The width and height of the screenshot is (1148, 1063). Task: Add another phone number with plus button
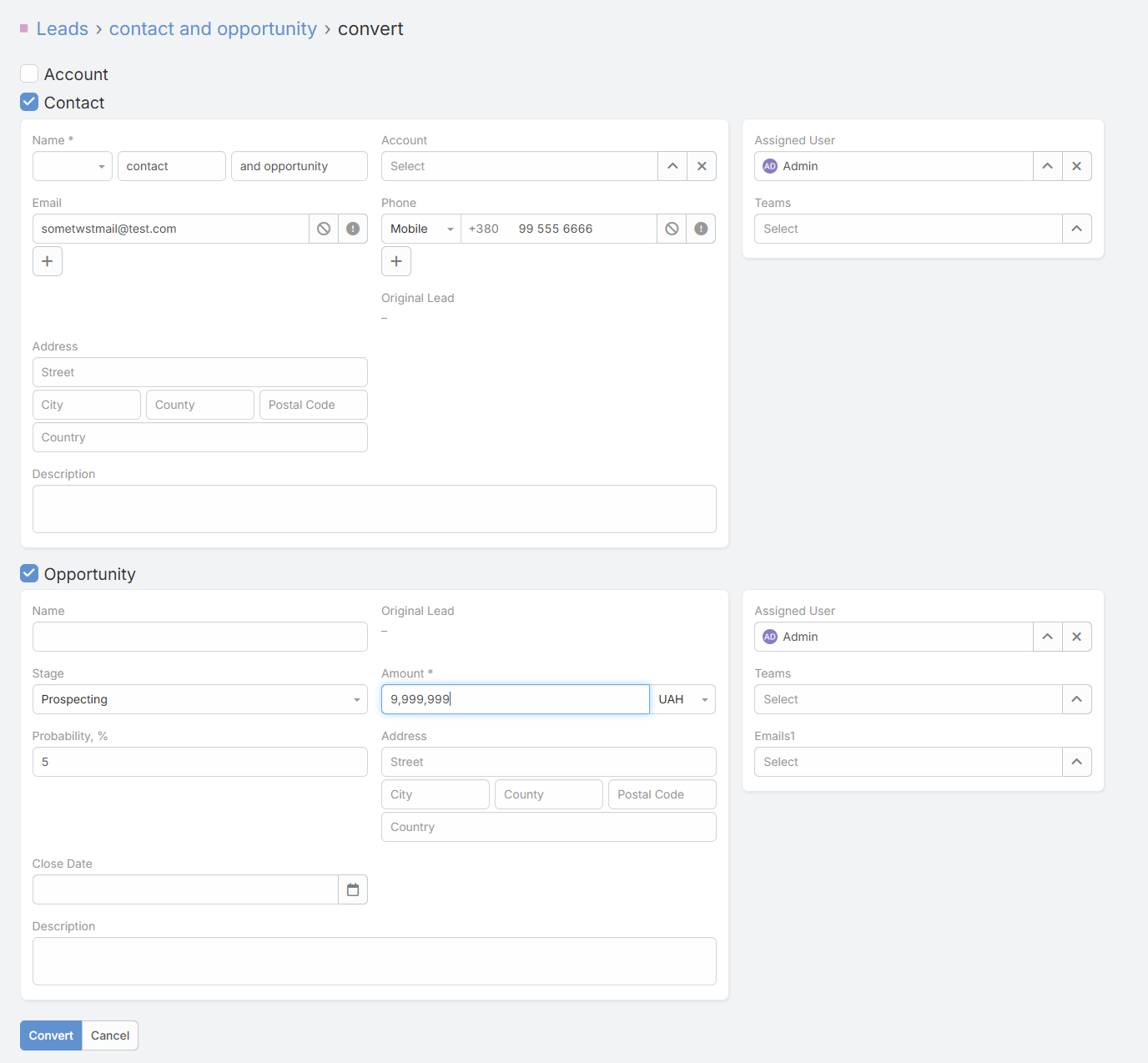(x=396, y=261)
